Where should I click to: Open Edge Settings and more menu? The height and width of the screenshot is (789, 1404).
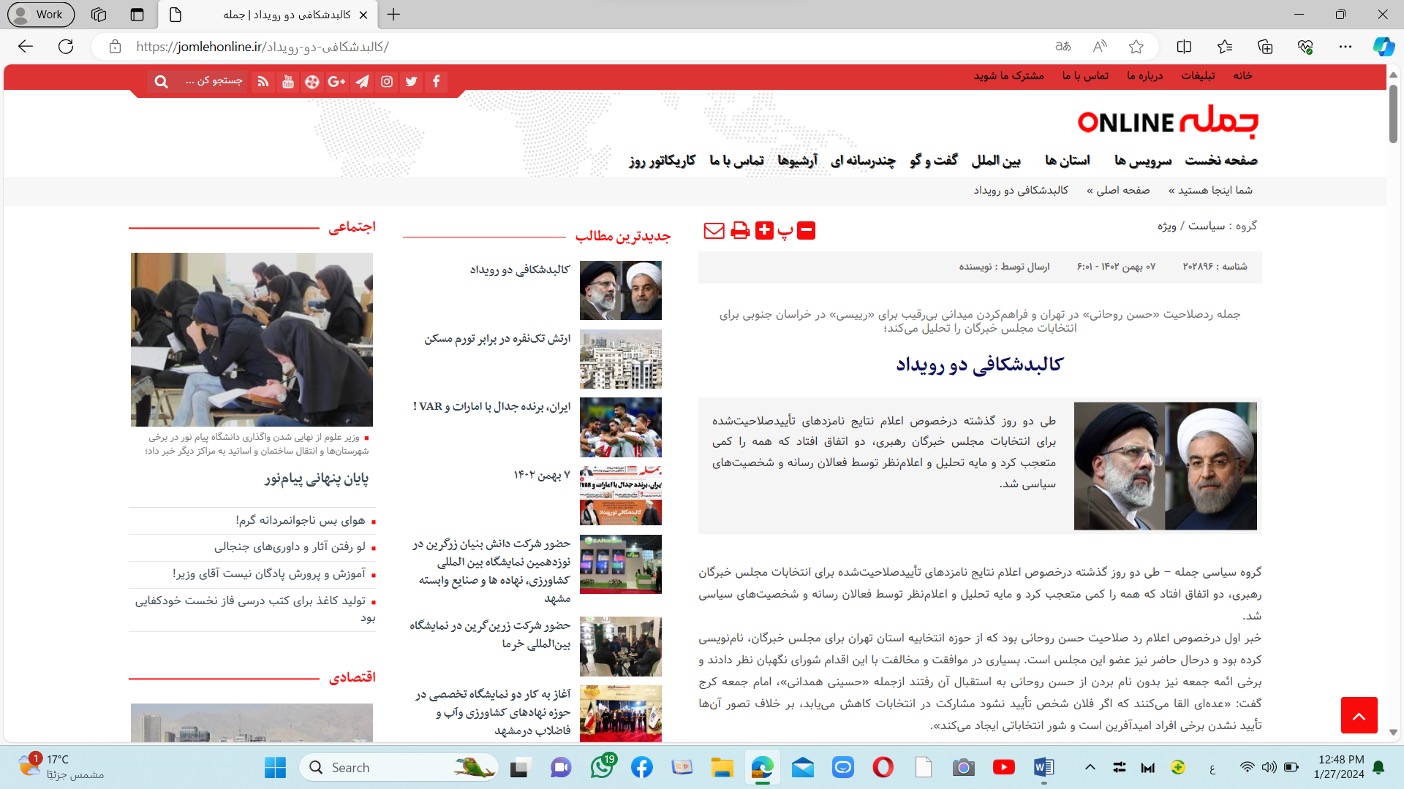pos(1345,46)
